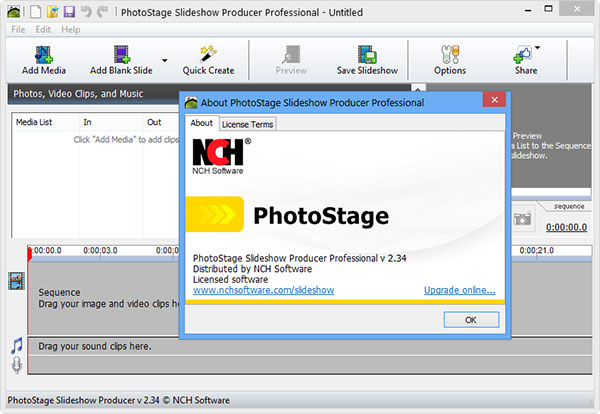
Task: Click the music note audio track icon
Action: click(16, 346)
